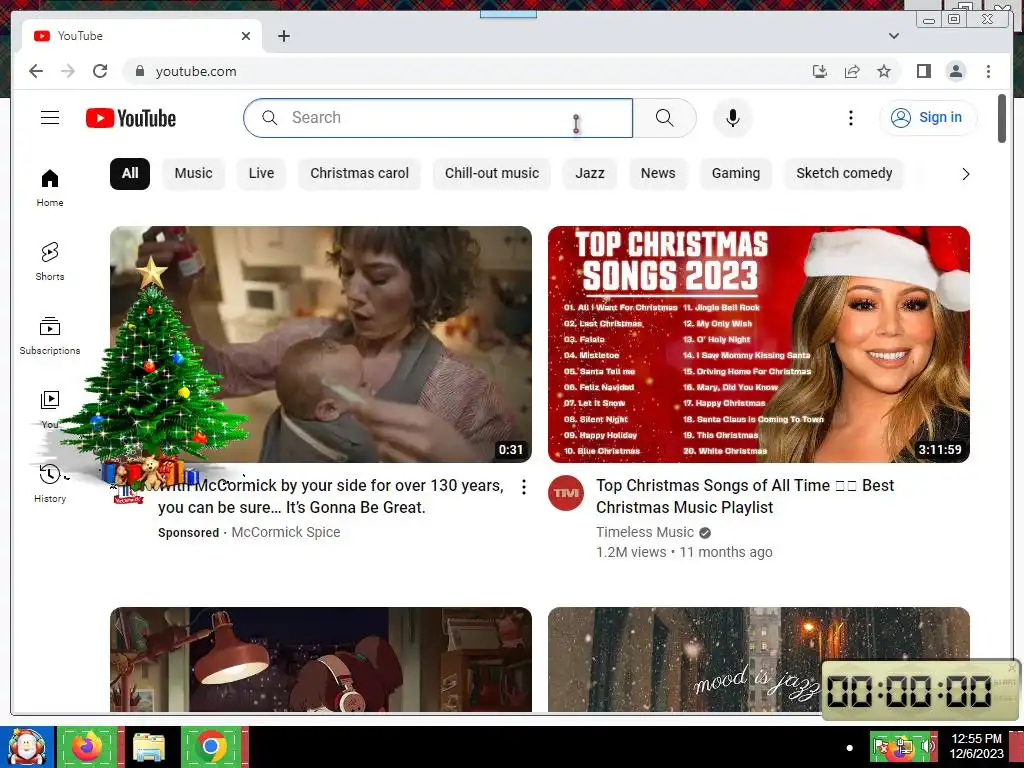Select the Sketch comedy chip
Image resolution: width=1024 pixels, height=768 pixels.
click(x=844, y=174)
